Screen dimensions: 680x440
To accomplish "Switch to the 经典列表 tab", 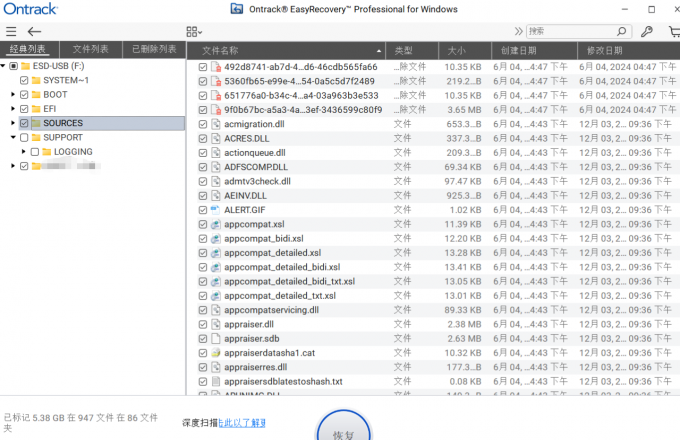I will (x=28, y=49).
